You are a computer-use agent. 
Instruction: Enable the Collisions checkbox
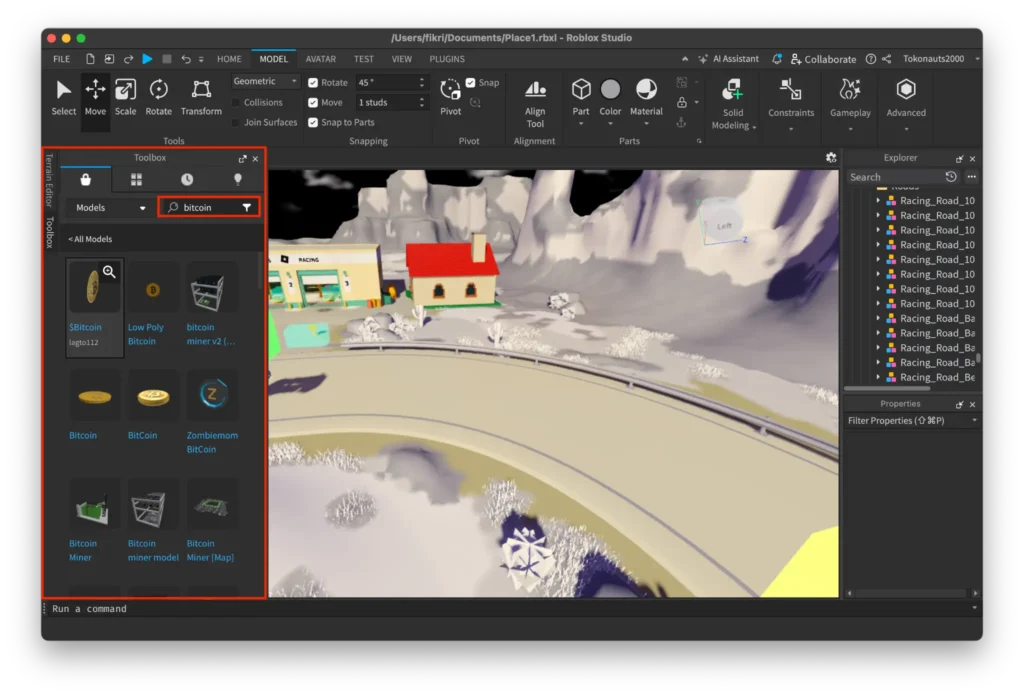(236, 102)
